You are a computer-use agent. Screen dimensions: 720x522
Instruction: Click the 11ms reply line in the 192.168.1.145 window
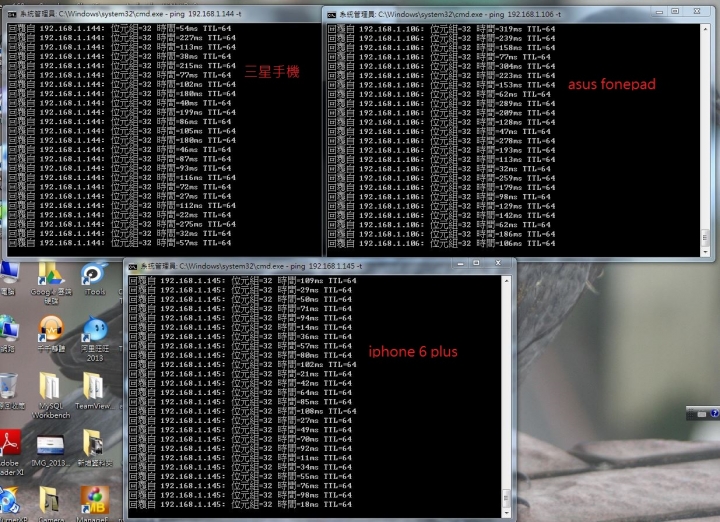240,458
